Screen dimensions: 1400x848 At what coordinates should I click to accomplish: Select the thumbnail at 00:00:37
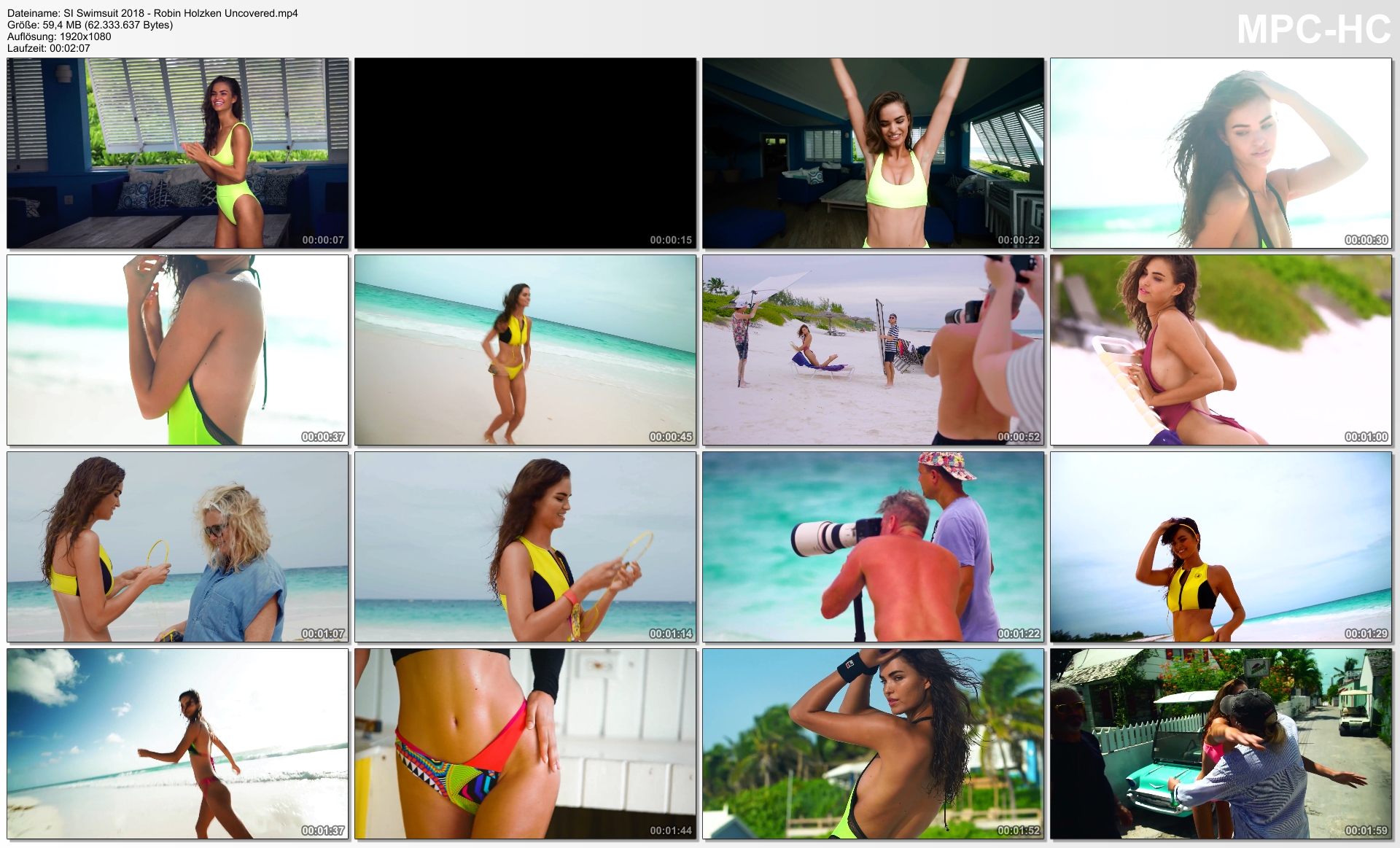178,350
